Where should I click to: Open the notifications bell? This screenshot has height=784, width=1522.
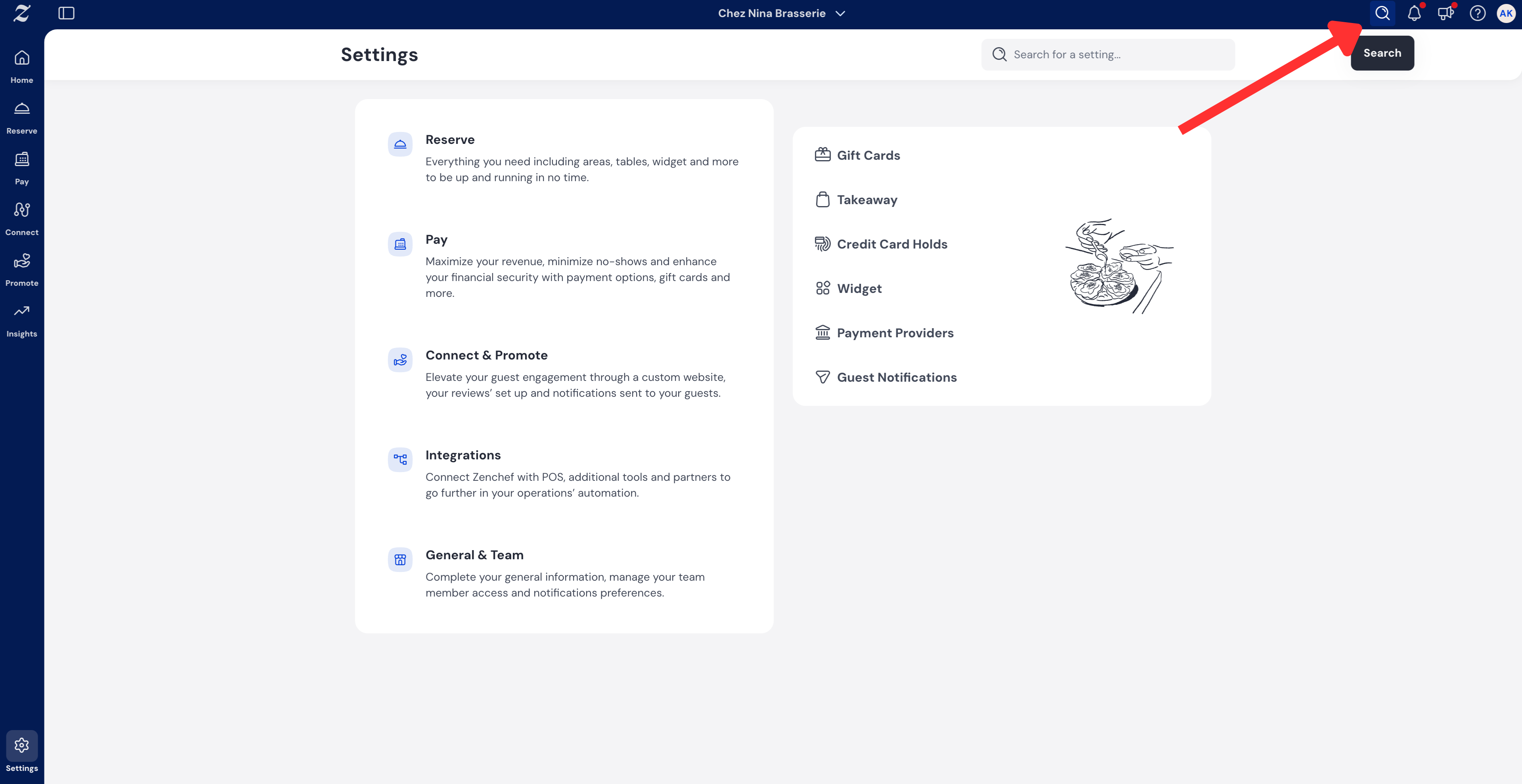[1414, 13]
